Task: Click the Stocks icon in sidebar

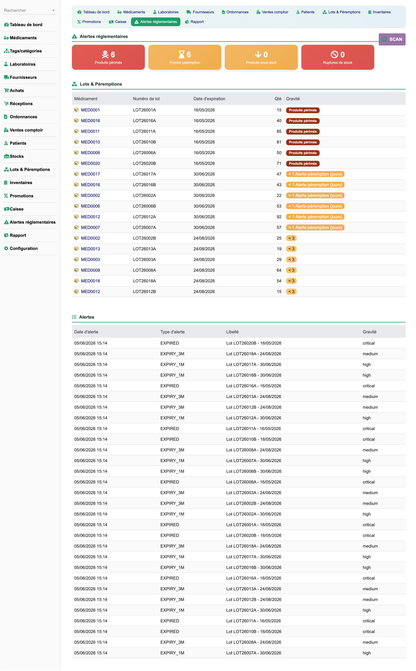Action: click(x=6, y=157)
